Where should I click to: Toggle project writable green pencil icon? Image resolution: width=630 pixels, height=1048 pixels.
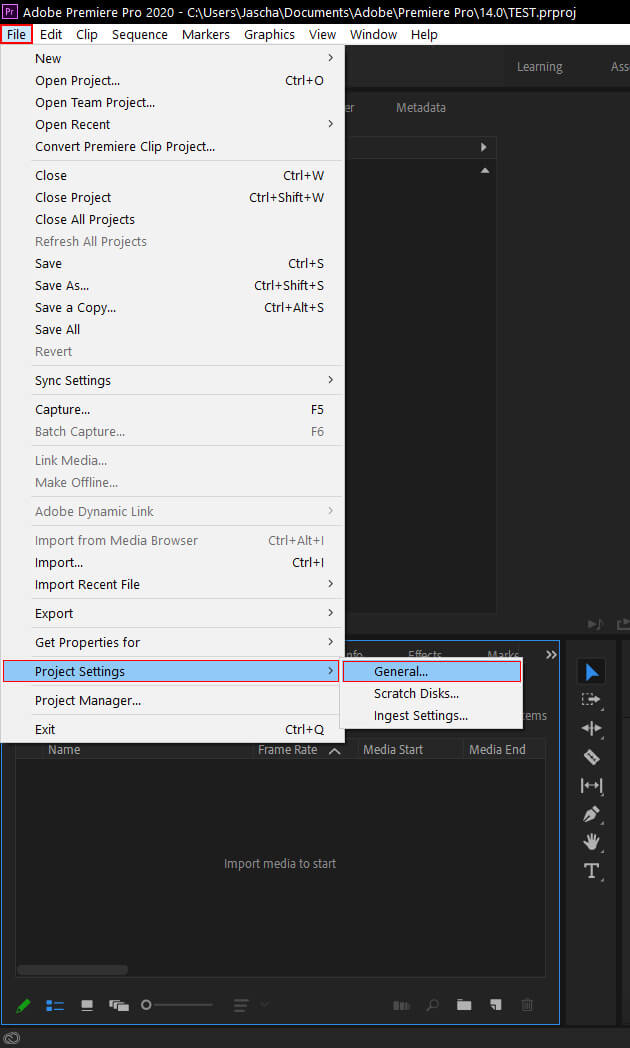23,1005
